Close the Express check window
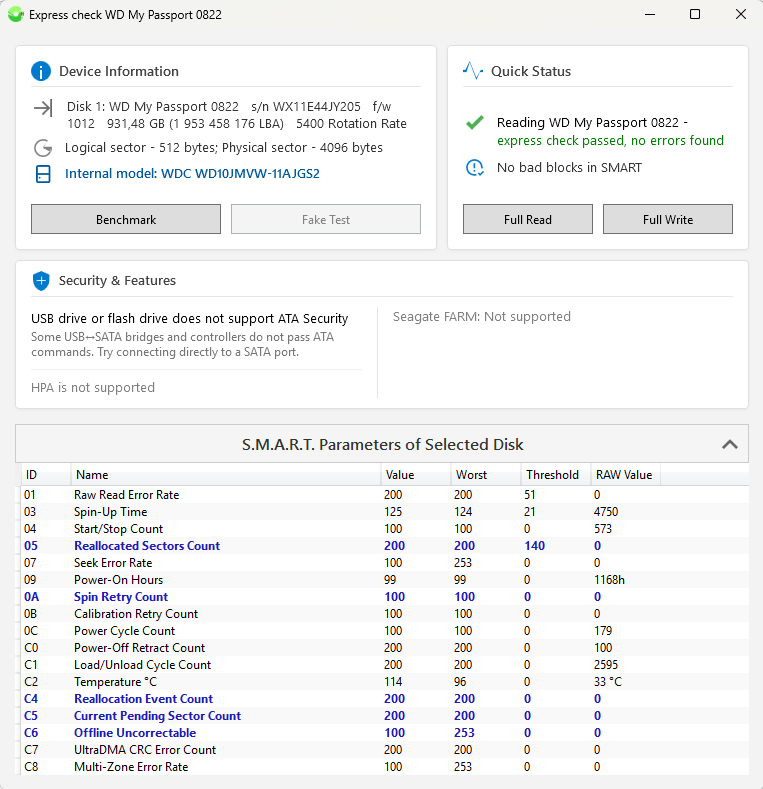763x789 pixels. click(x=741, y=14)
